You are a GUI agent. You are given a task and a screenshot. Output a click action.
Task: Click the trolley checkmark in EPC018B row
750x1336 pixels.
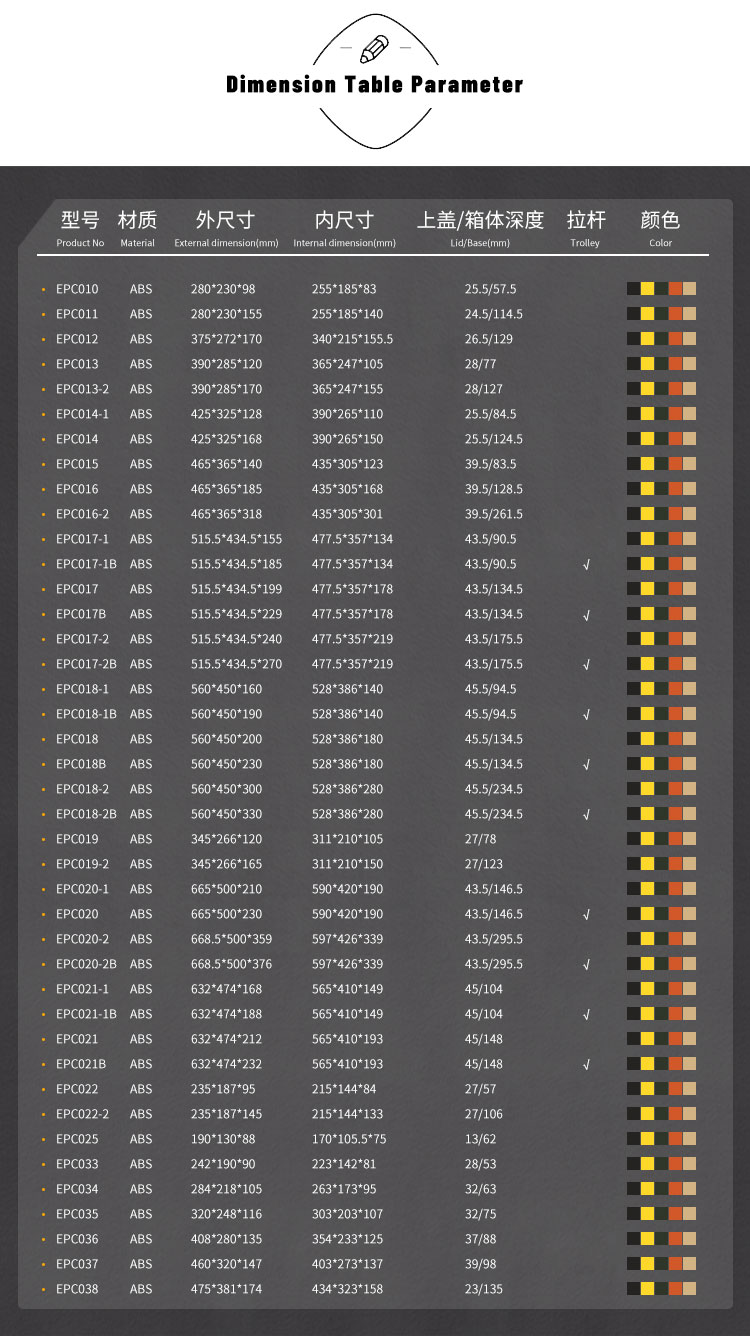[587, 764]
